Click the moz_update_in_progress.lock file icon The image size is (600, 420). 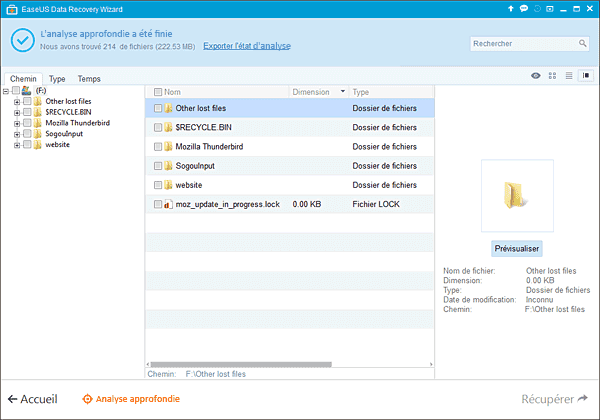pos(168,204)
